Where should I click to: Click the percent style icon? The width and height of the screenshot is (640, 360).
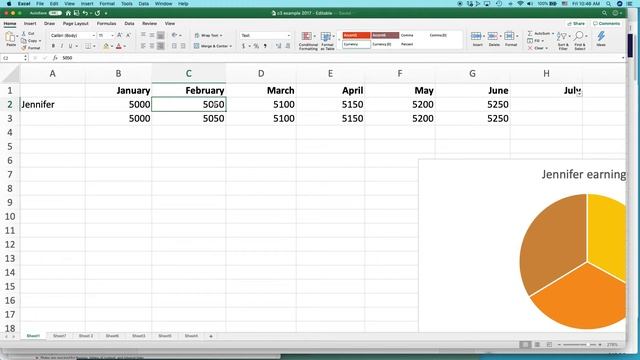coord(256,46)
